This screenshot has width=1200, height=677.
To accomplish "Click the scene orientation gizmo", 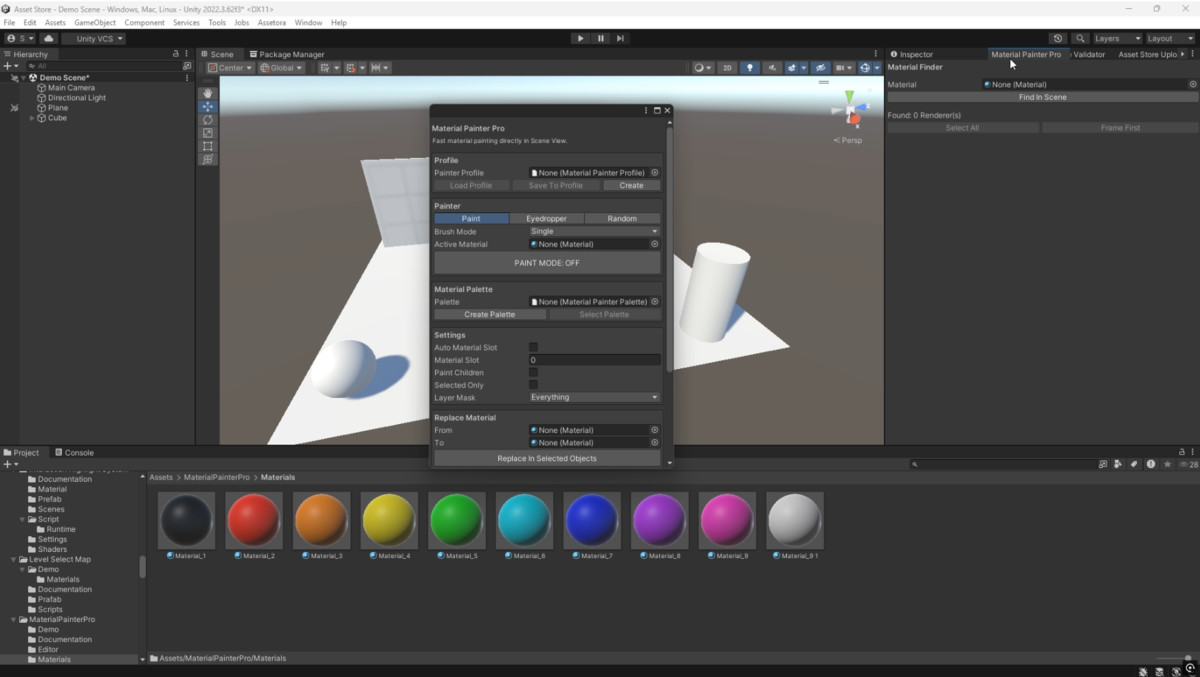I will 850,110.
